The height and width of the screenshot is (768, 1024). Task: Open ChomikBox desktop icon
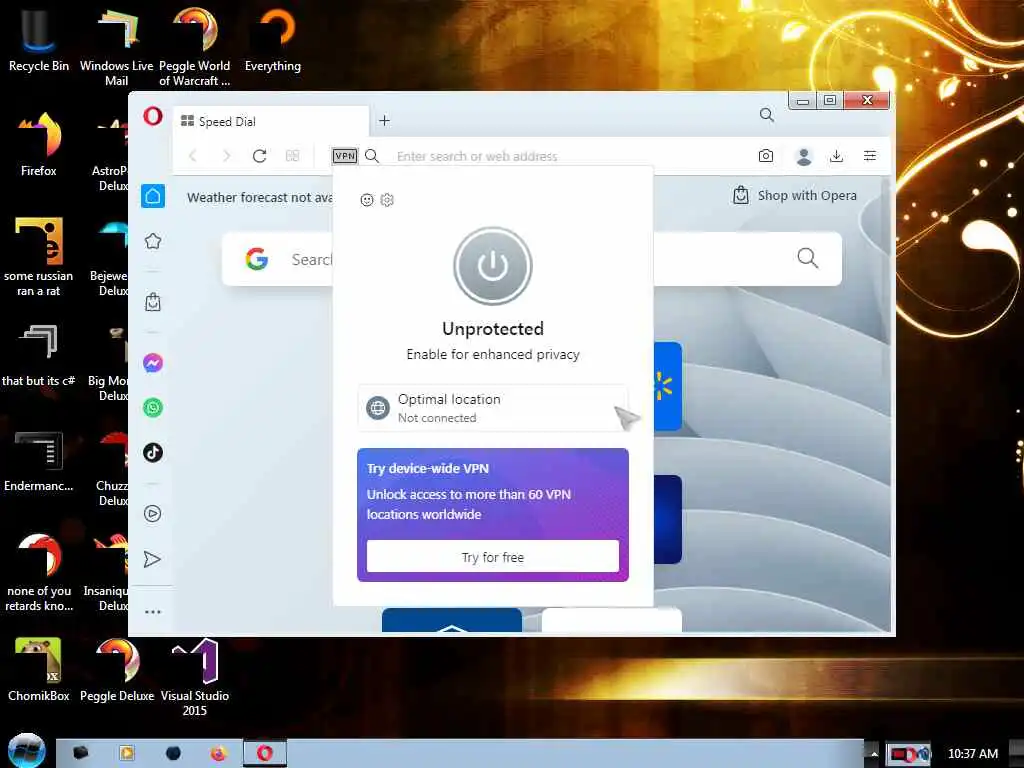click(39, 669)
